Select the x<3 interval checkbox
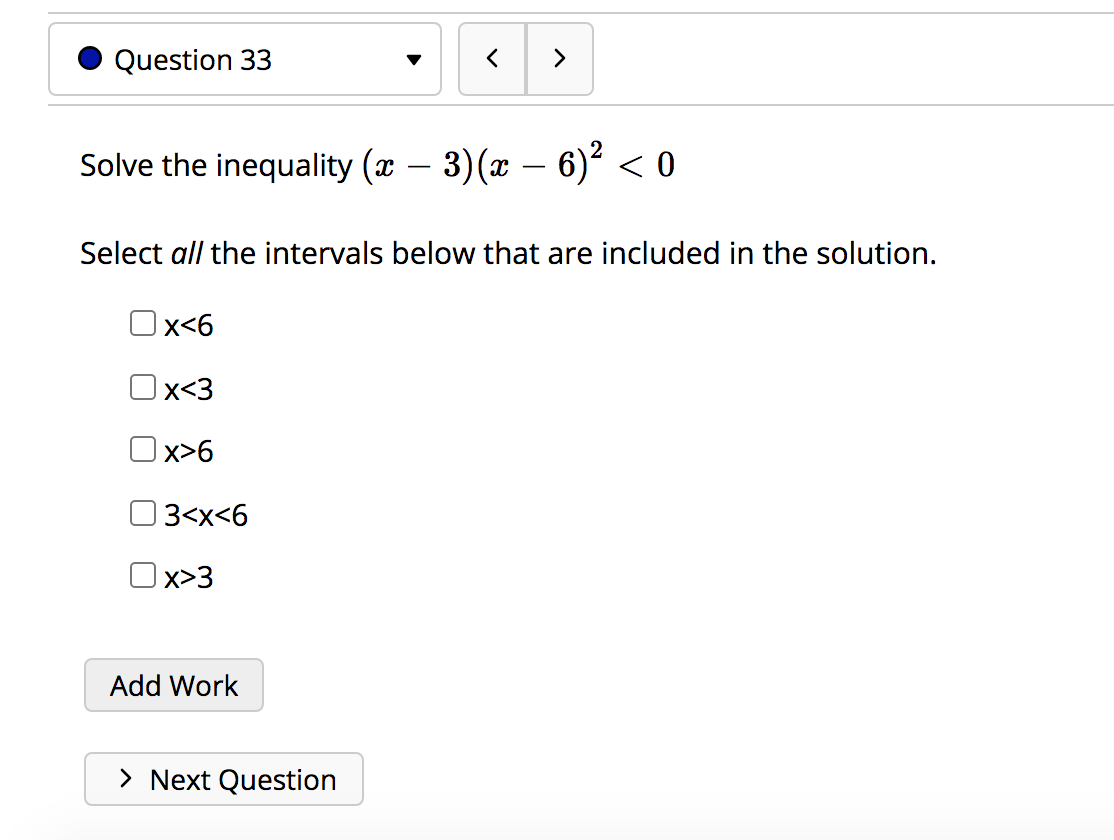This screenshot has width=1114, height=840. coord(142,385)
